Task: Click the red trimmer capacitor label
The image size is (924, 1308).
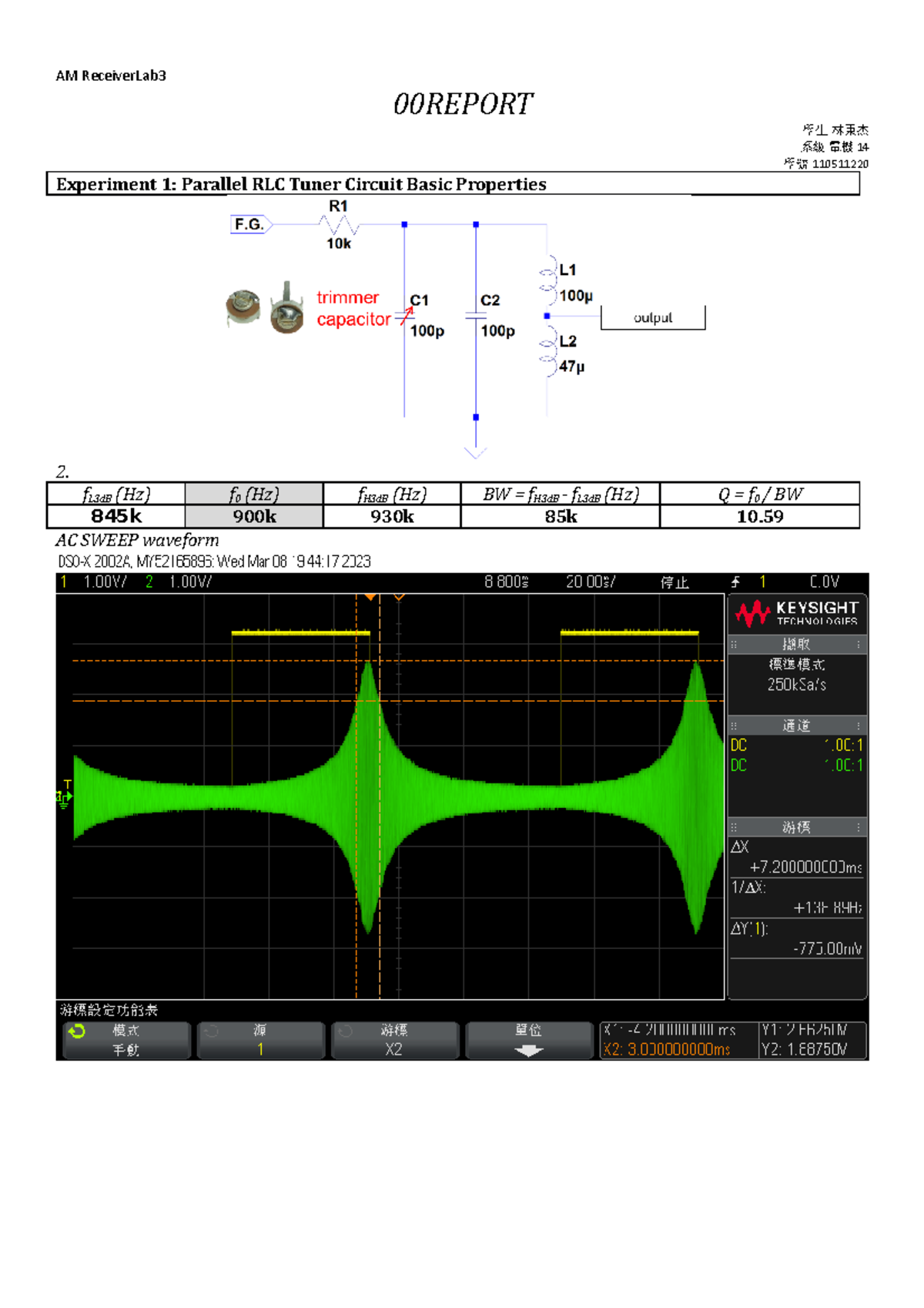Action: tap(353, 308)
